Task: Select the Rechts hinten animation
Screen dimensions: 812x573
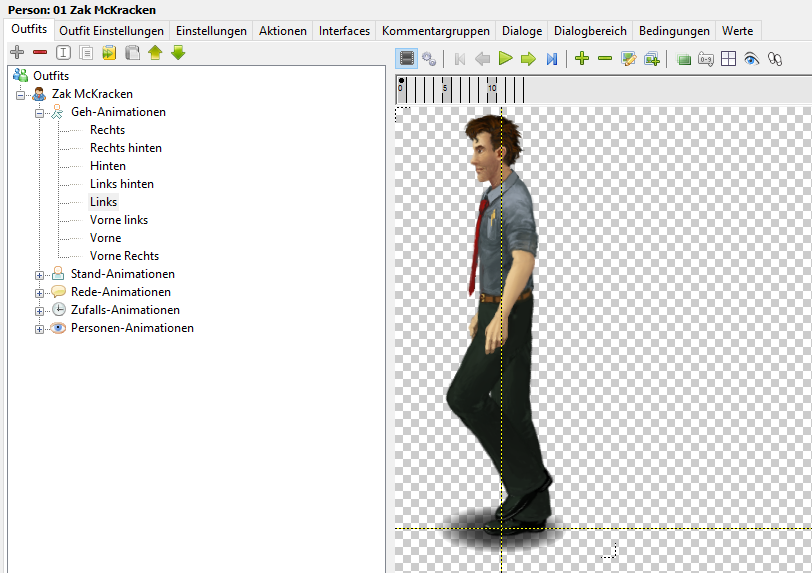Action: pos(126,148)
